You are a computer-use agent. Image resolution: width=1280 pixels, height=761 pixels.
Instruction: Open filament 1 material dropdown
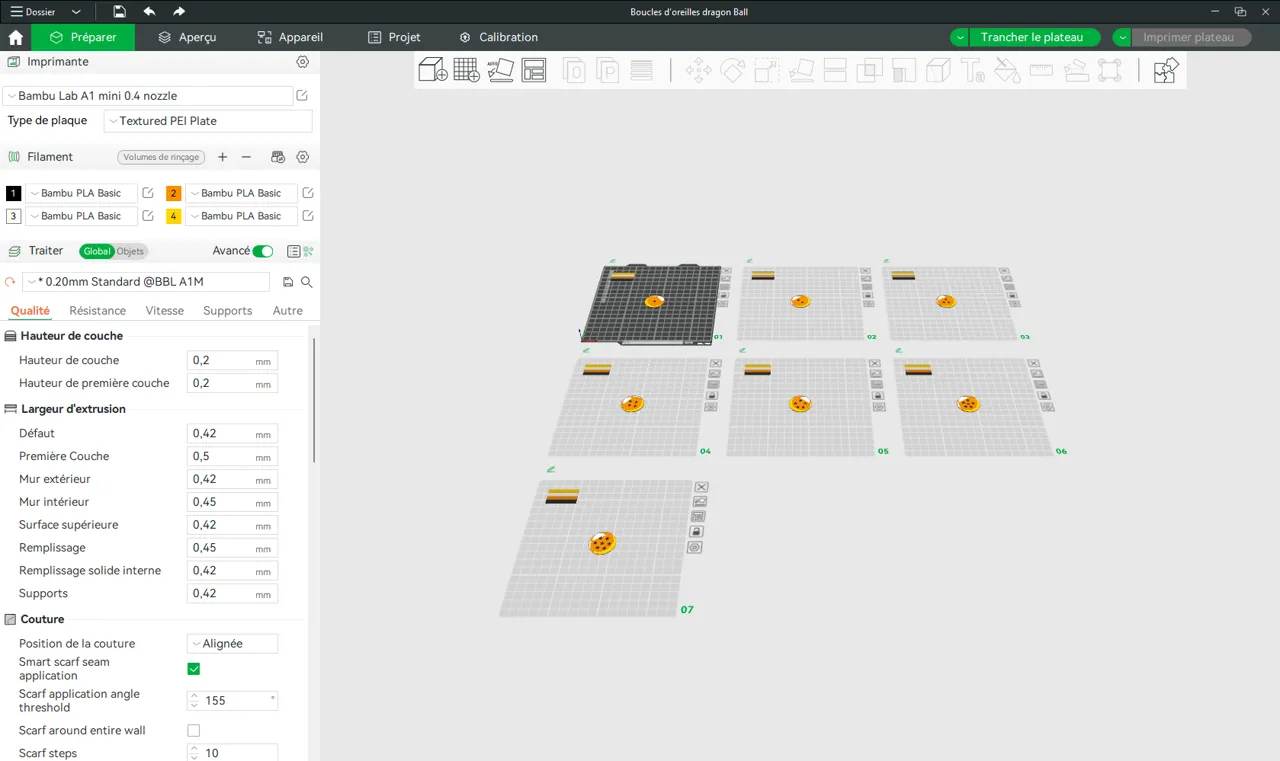coord(81,193)
